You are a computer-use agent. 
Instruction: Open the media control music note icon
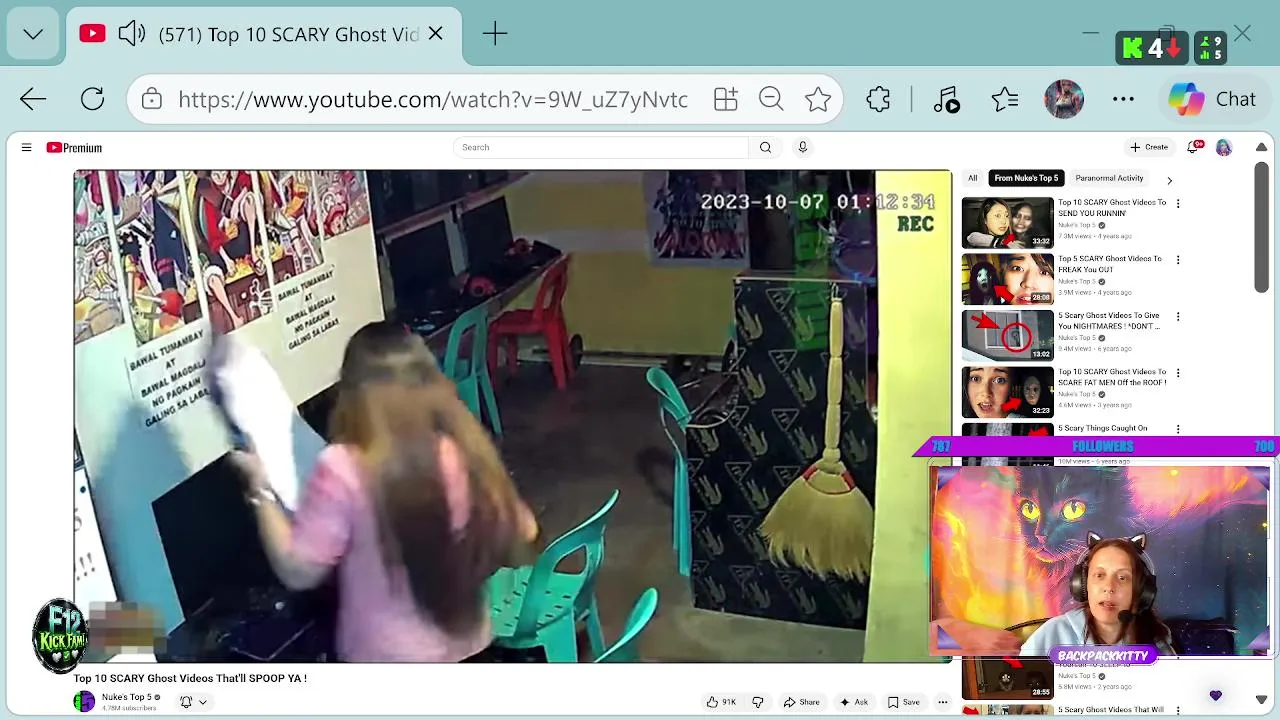(x=946, y=99)
